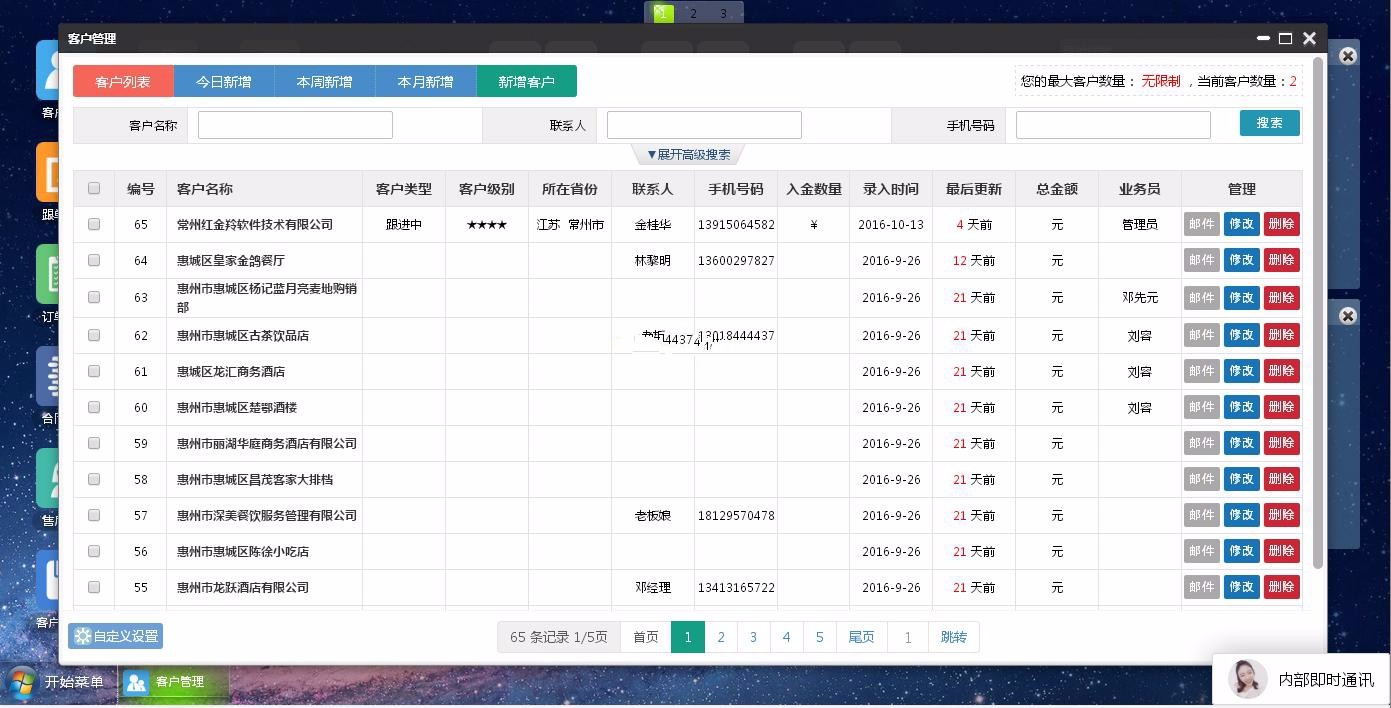Check the row for customer 62

[x=94, y=335]
